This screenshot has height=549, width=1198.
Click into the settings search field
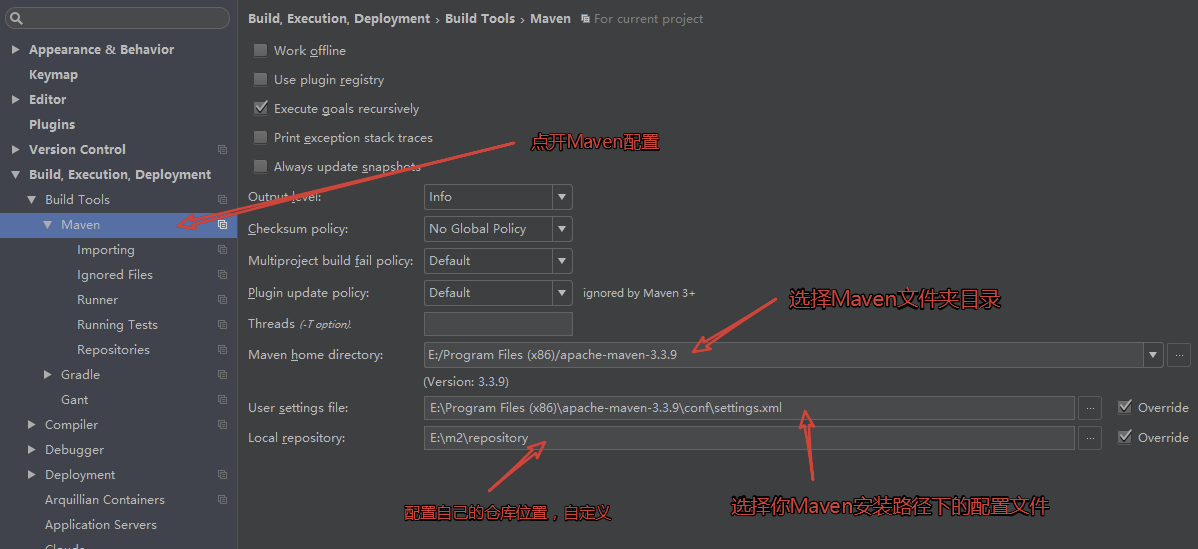coord(118,18)
